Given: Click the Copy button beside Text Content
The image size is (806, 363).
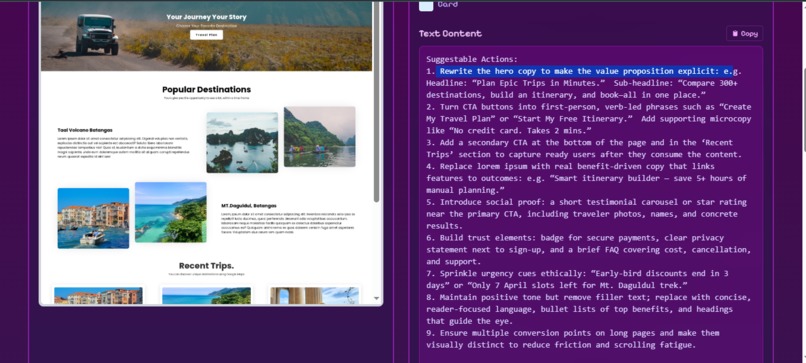Looking at the screenshot, I should tap(744, 33).
